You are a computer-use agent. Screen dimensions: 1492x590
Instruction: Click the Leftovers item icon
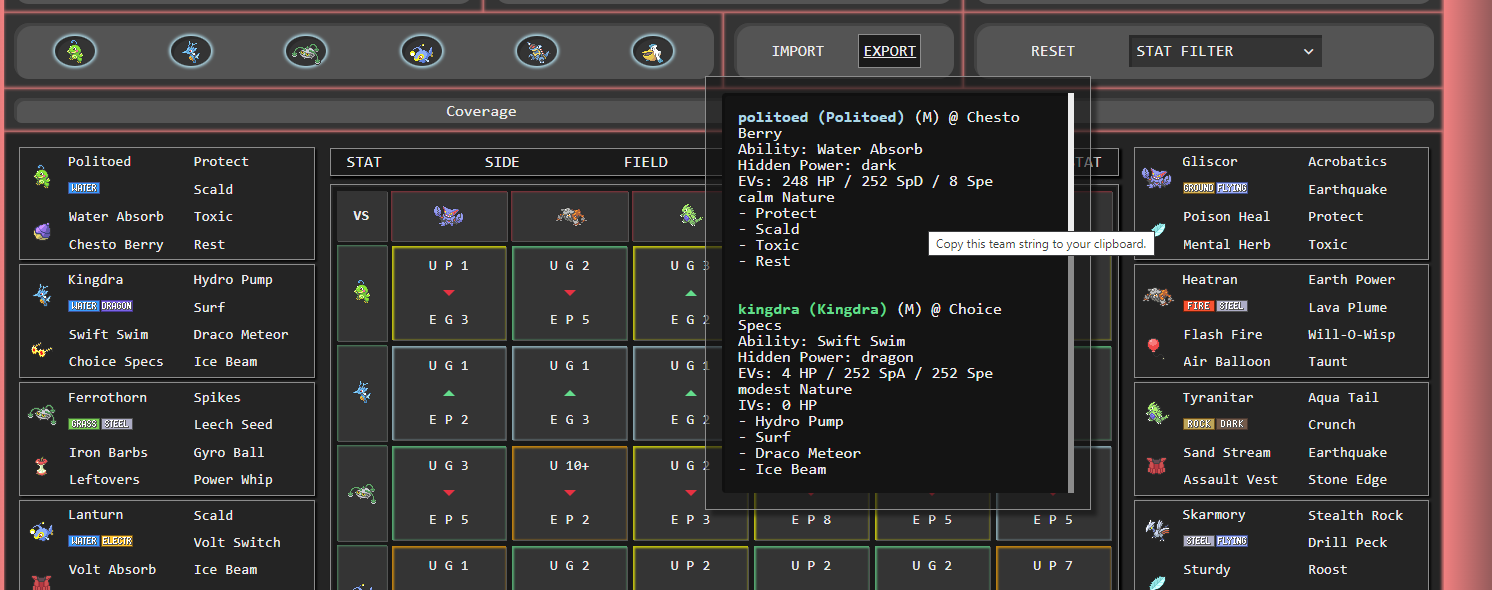[41, 466]
